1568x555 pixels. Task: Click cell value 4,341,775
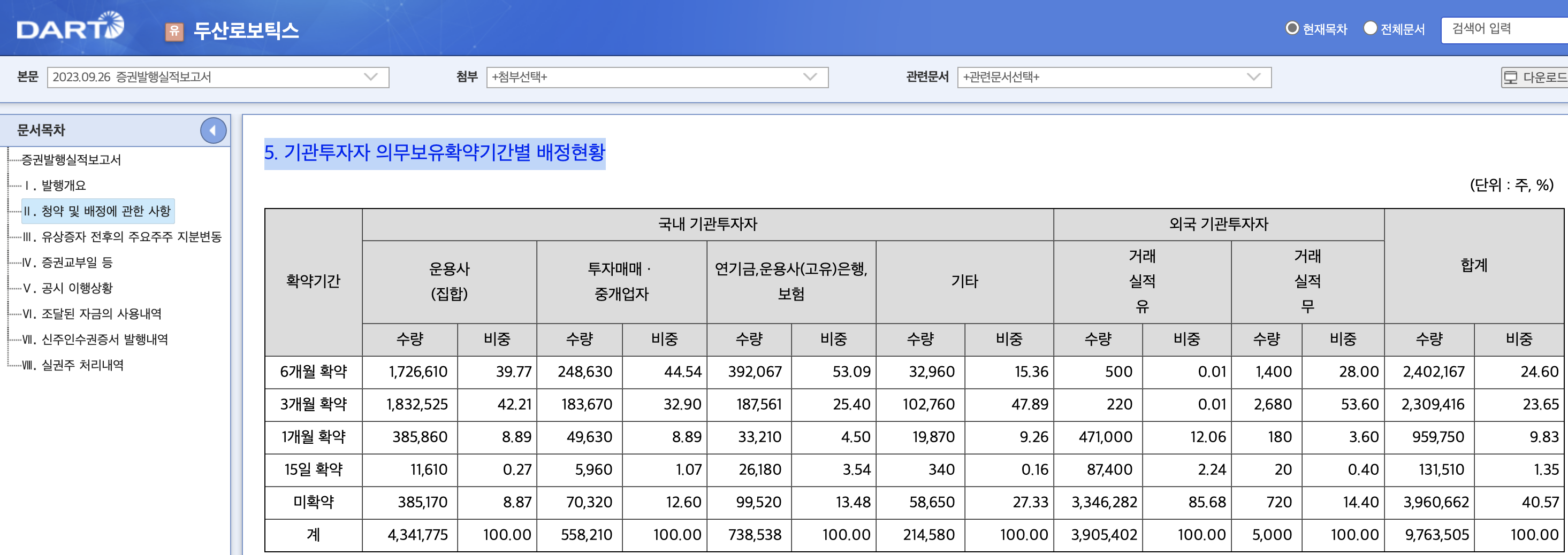(417, 535)
